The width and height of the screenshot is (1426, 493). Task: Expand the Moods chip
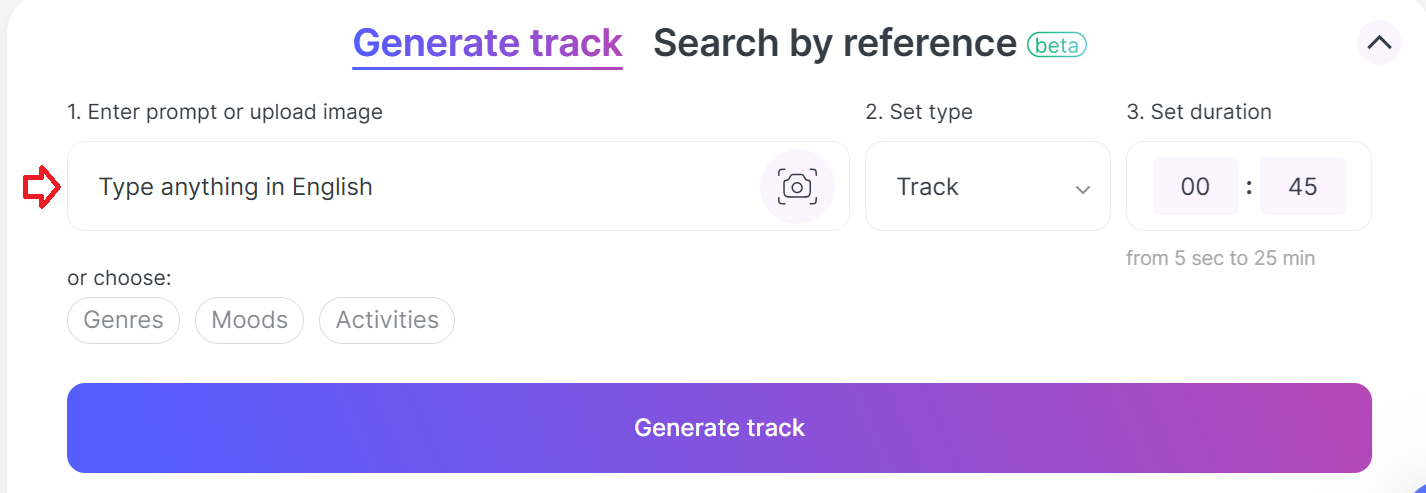coord(249,320)
